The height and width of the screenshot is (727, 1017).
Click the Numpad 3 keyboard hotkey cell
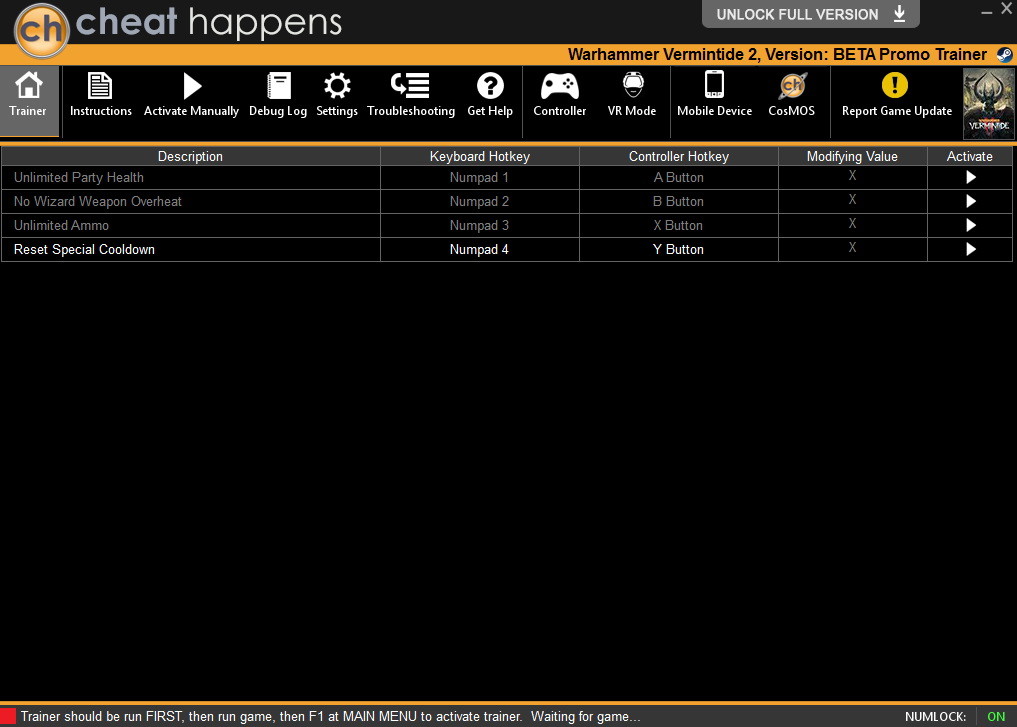479,226
